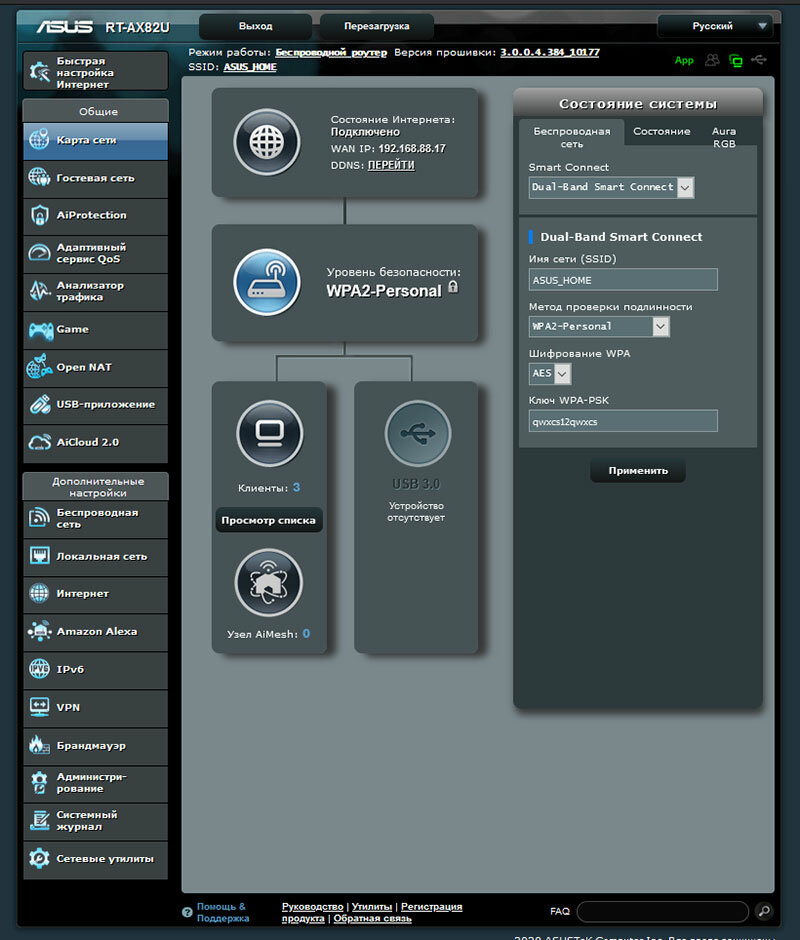Click the AiProtection shield icon
The width and height of the screenshot is (800, 940).
click(x=40, y=215)
